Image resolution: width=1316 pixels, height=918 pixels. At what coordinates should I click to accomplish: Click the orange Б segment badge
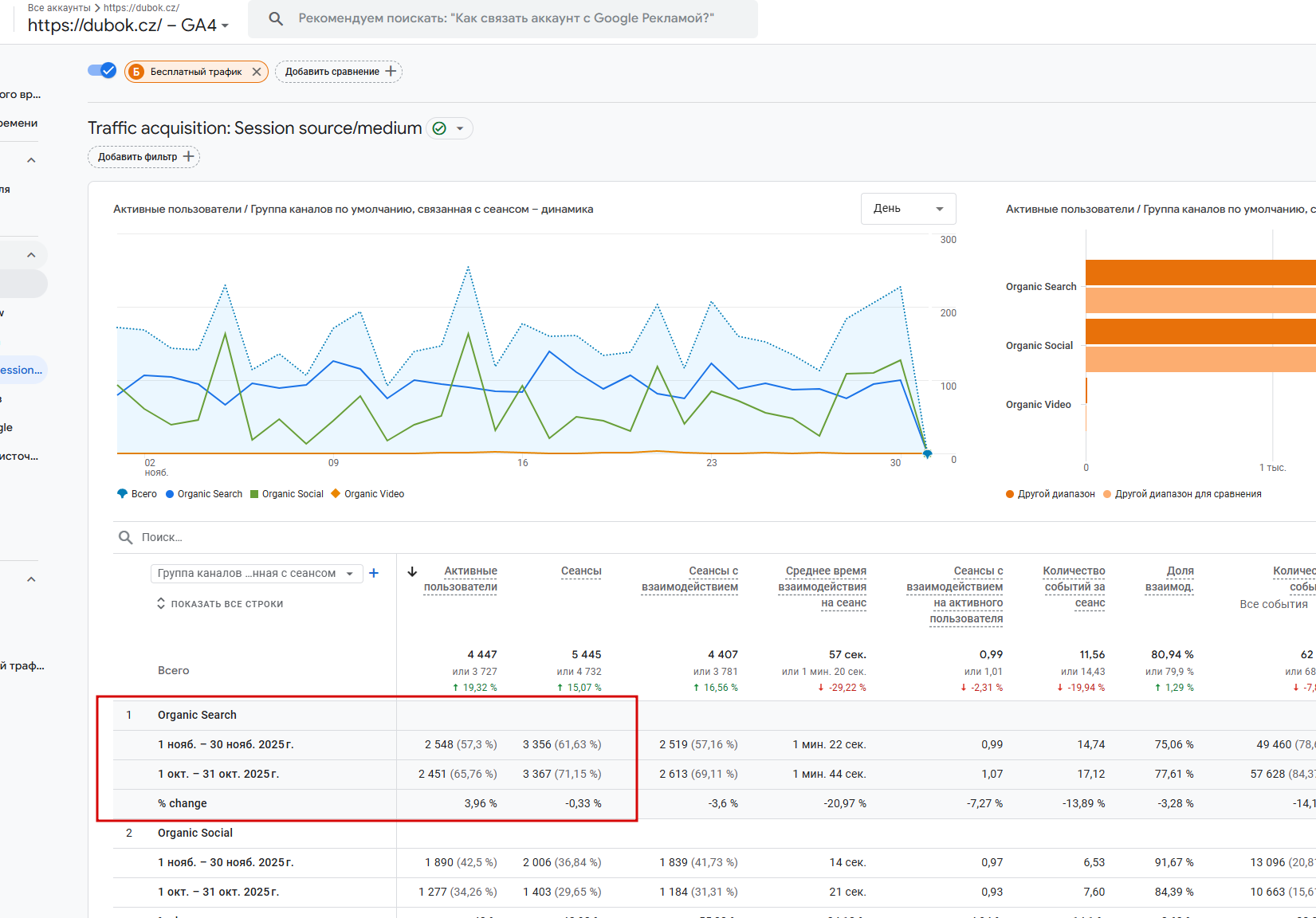click(x=136, y=72)
